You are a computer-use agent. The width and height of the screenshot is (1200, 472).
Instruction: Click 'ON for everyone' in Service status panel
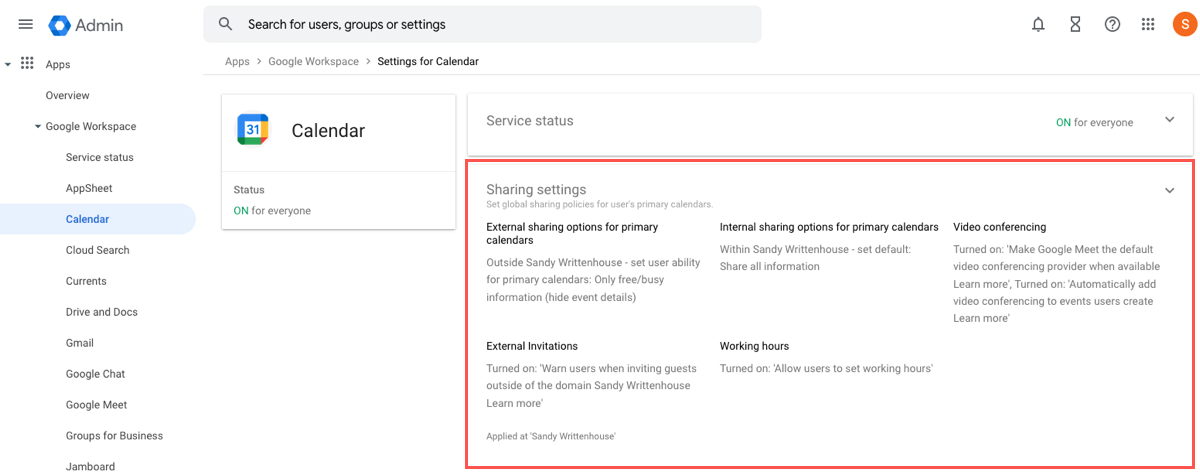point(1095,122)
